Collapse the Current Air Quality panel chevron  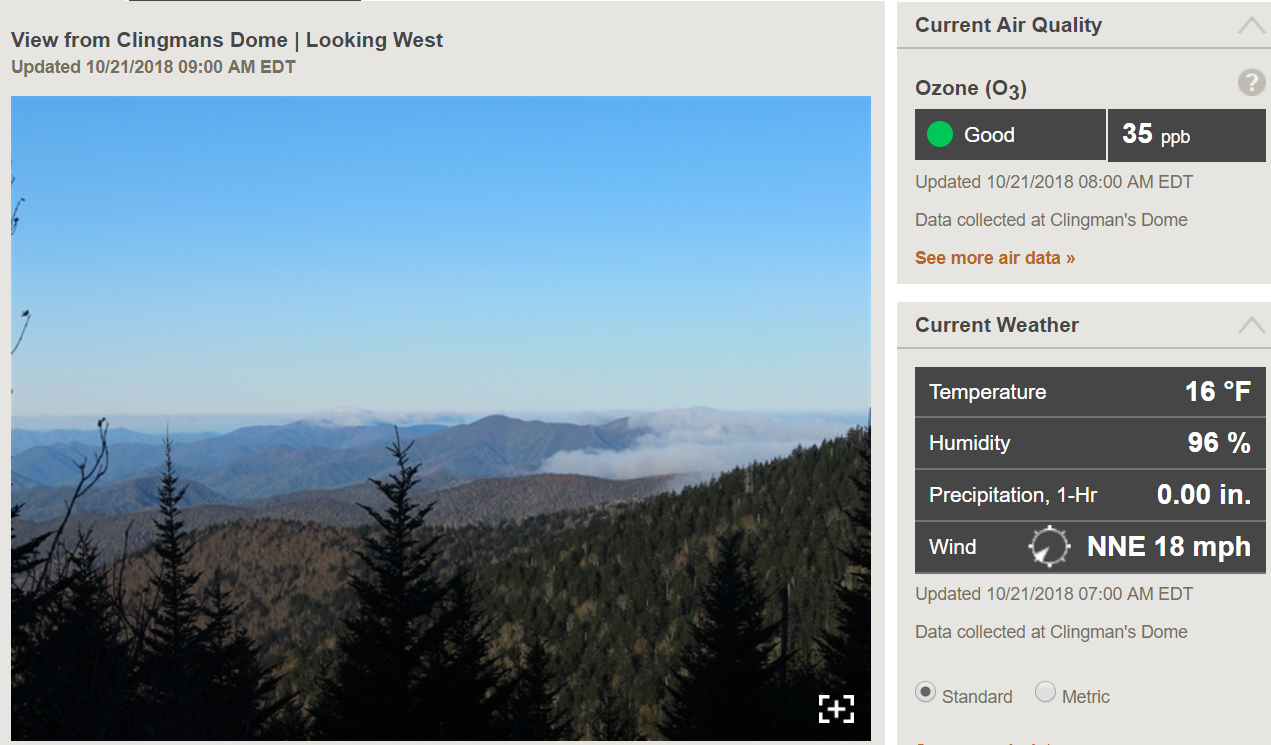1251,25
